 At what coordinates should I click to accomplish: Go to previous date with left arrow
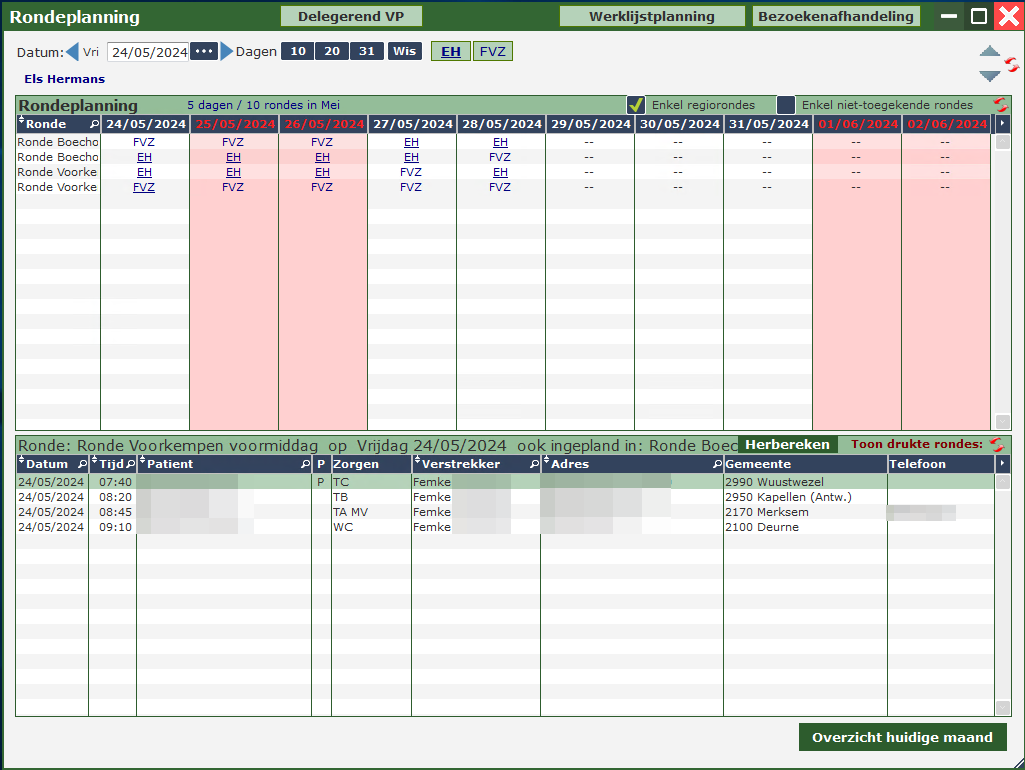point(72,52)
